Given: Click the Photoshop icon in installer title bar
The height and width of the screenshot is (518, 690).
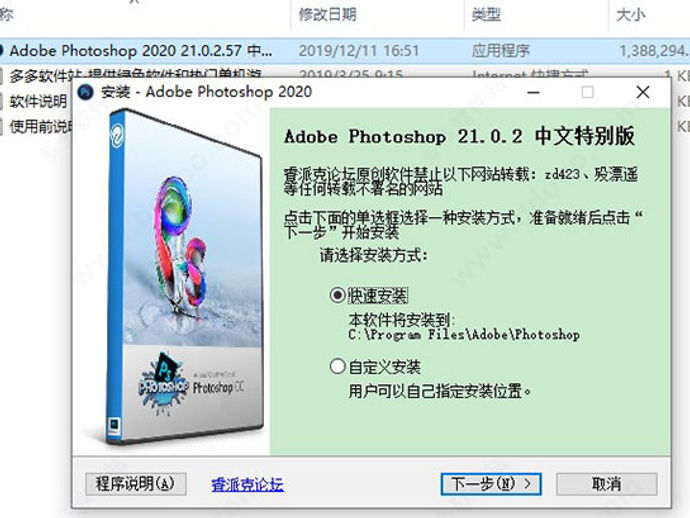Looking at the screenshot, I should pyautogui.click(x=85, y=92).
